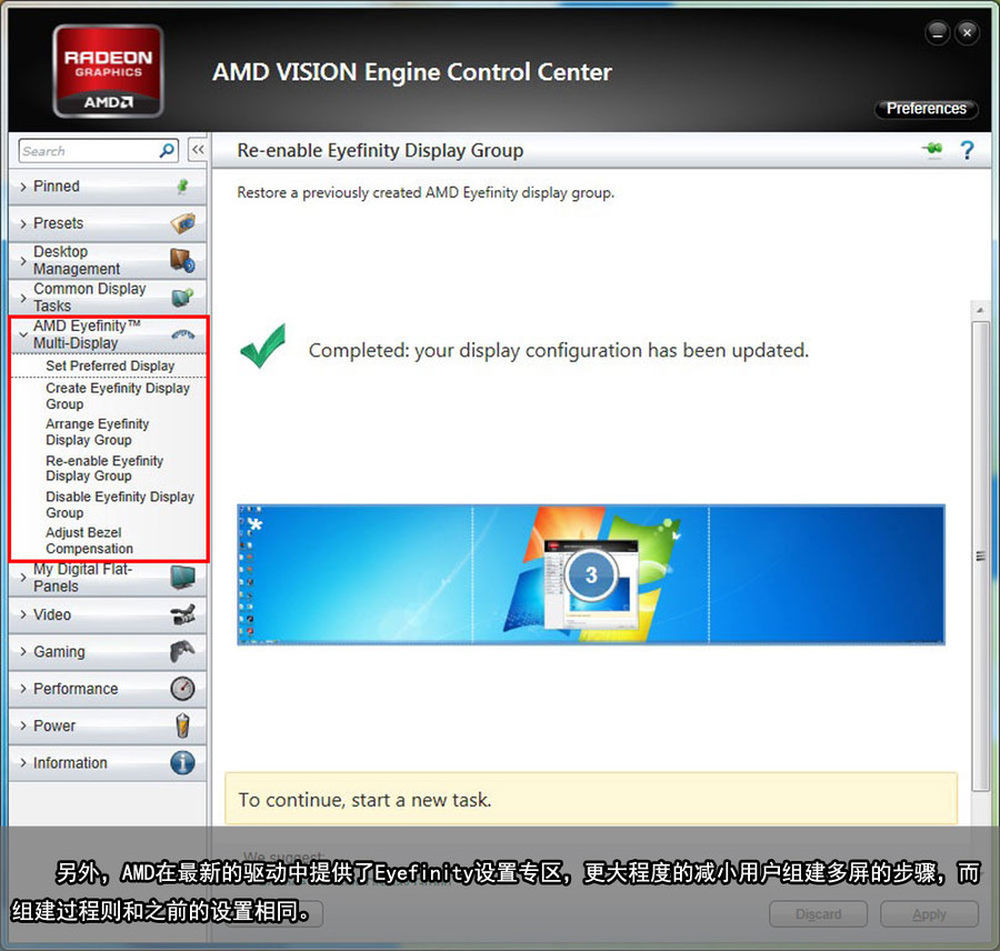Click 'To continue, start a new task.' message
Image resolution: width=1000 pixels, height=951 pixels.
coord(365,799)
